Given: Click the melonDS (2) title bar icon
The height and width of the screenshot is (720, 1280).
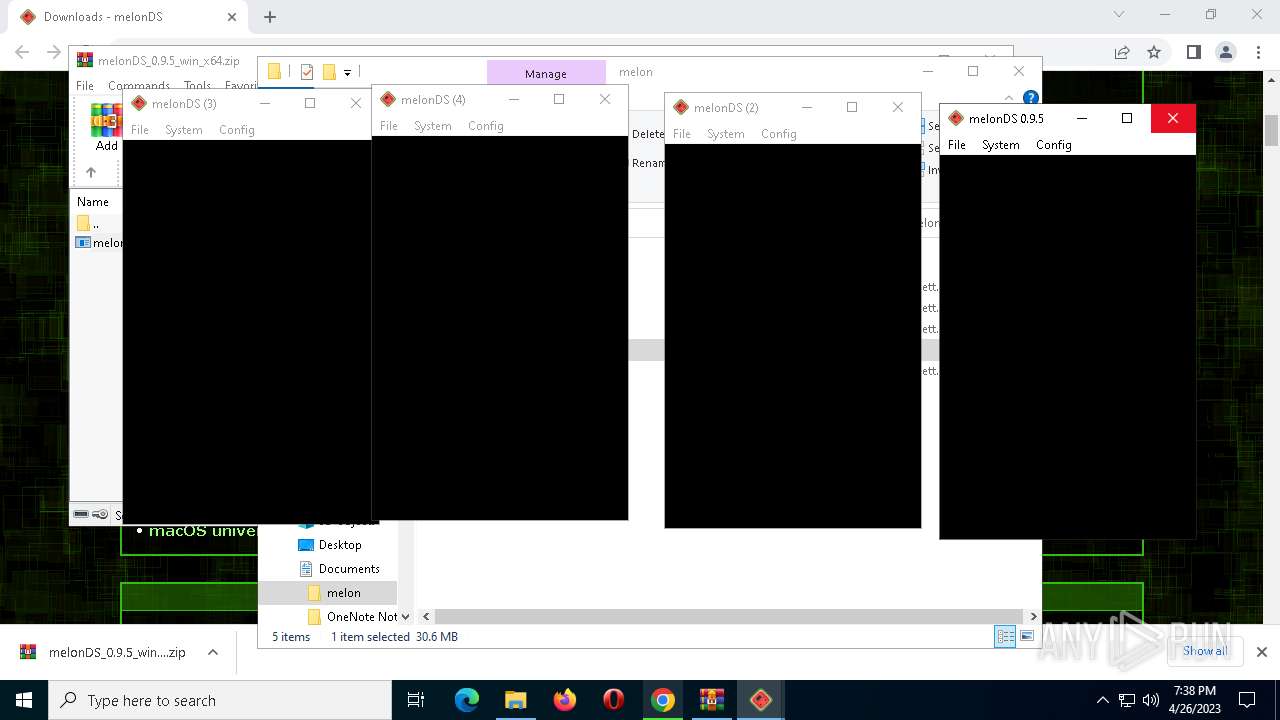Looking at the screenshot, I should click(681, 107).
